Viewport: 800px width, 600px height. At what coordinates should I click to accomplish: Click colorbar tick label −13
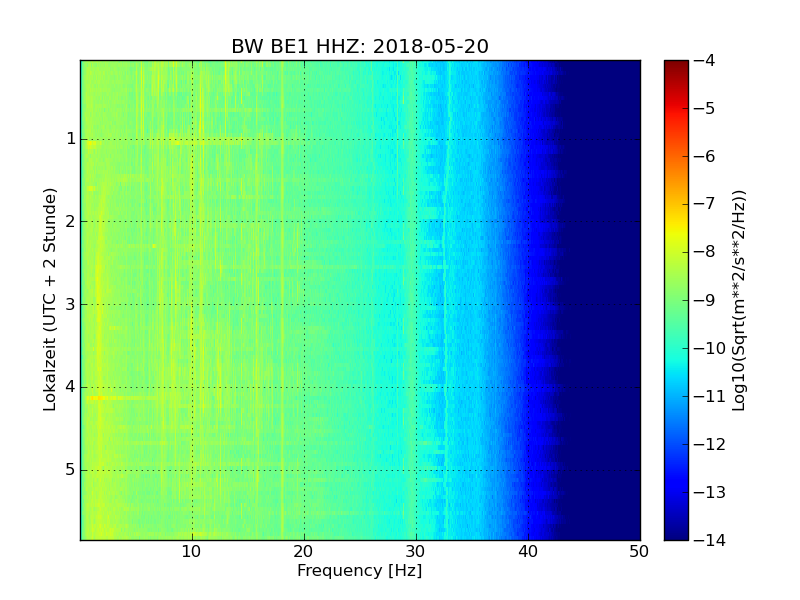click(x=710, y=492)
